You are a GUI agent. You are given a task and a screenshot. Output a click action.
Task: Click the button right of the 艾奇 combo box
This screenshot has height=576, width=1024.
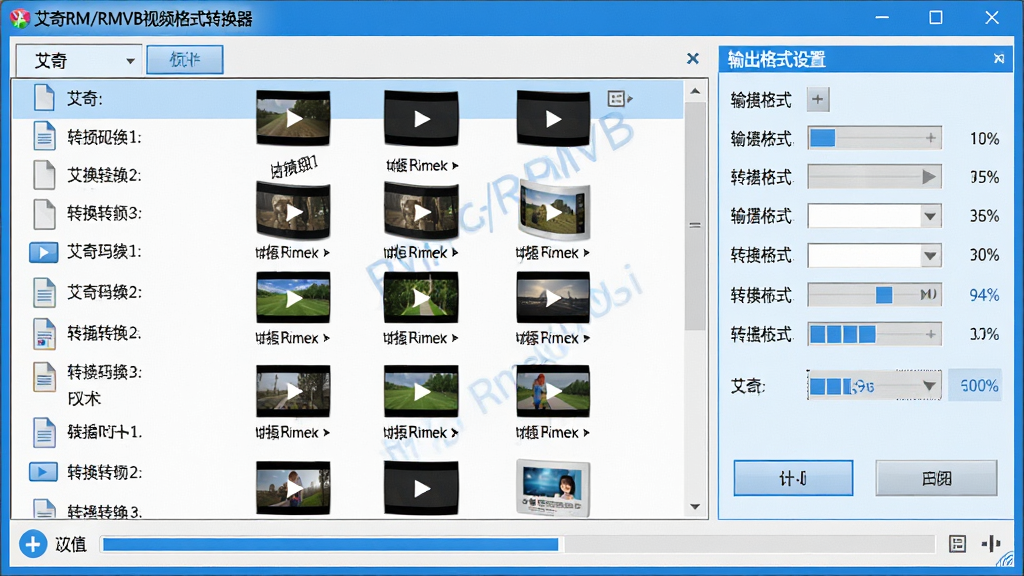tap(185, 59)
